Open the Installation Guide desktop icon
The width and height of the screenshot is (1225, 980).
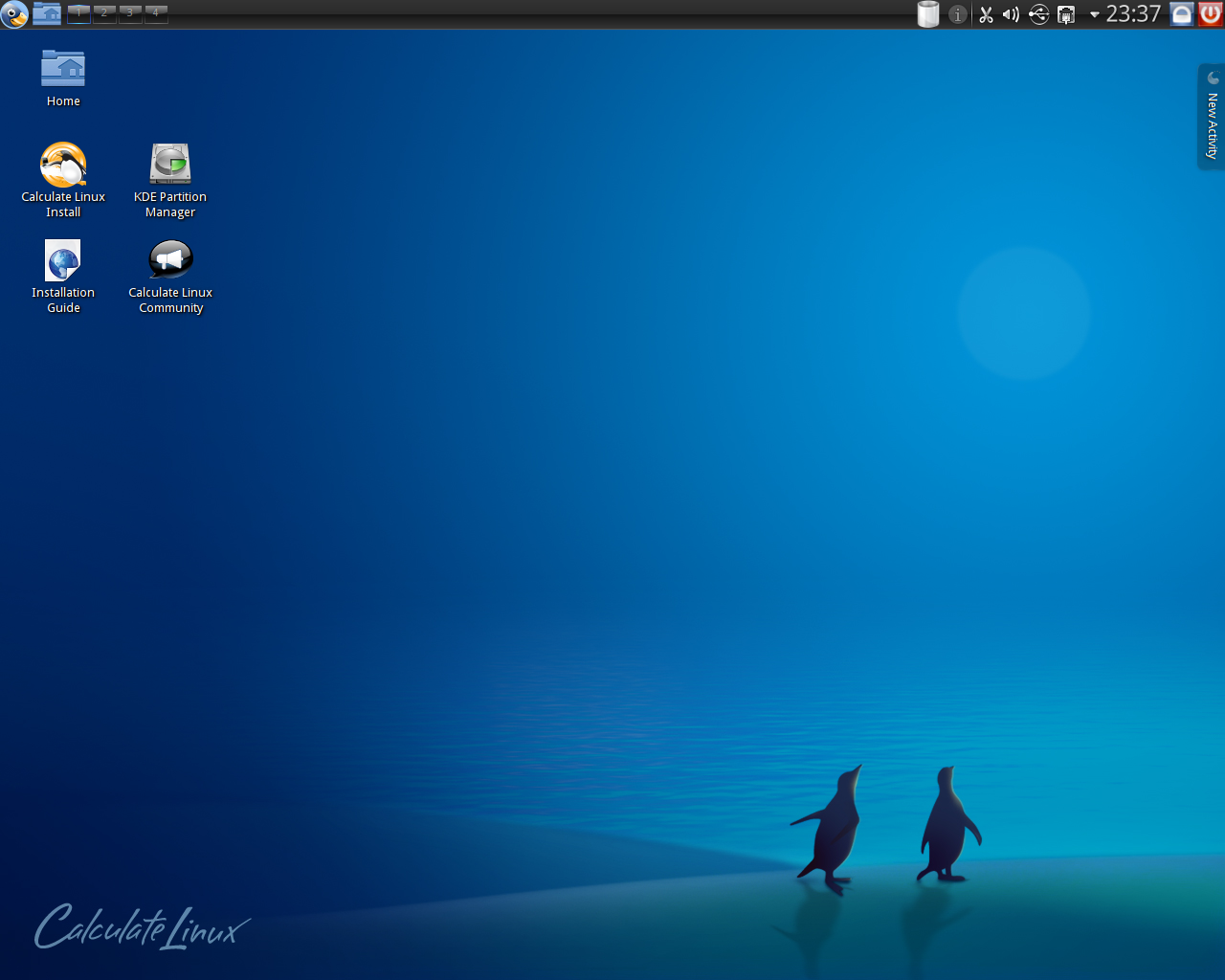(63, 277)
